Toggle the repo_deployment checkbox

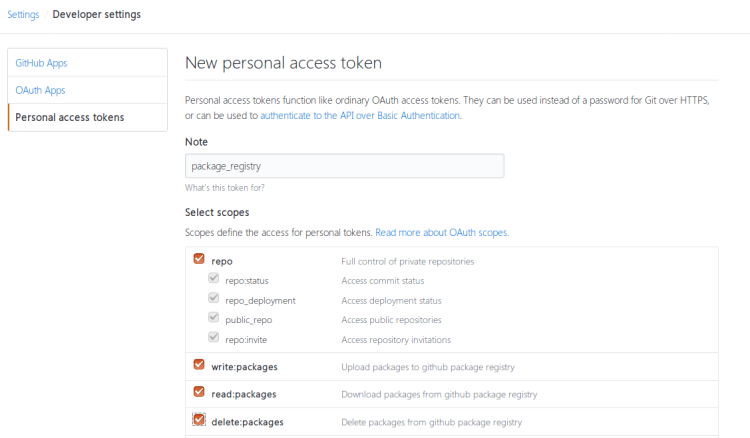pyautogui.click(x=213, y=299)
